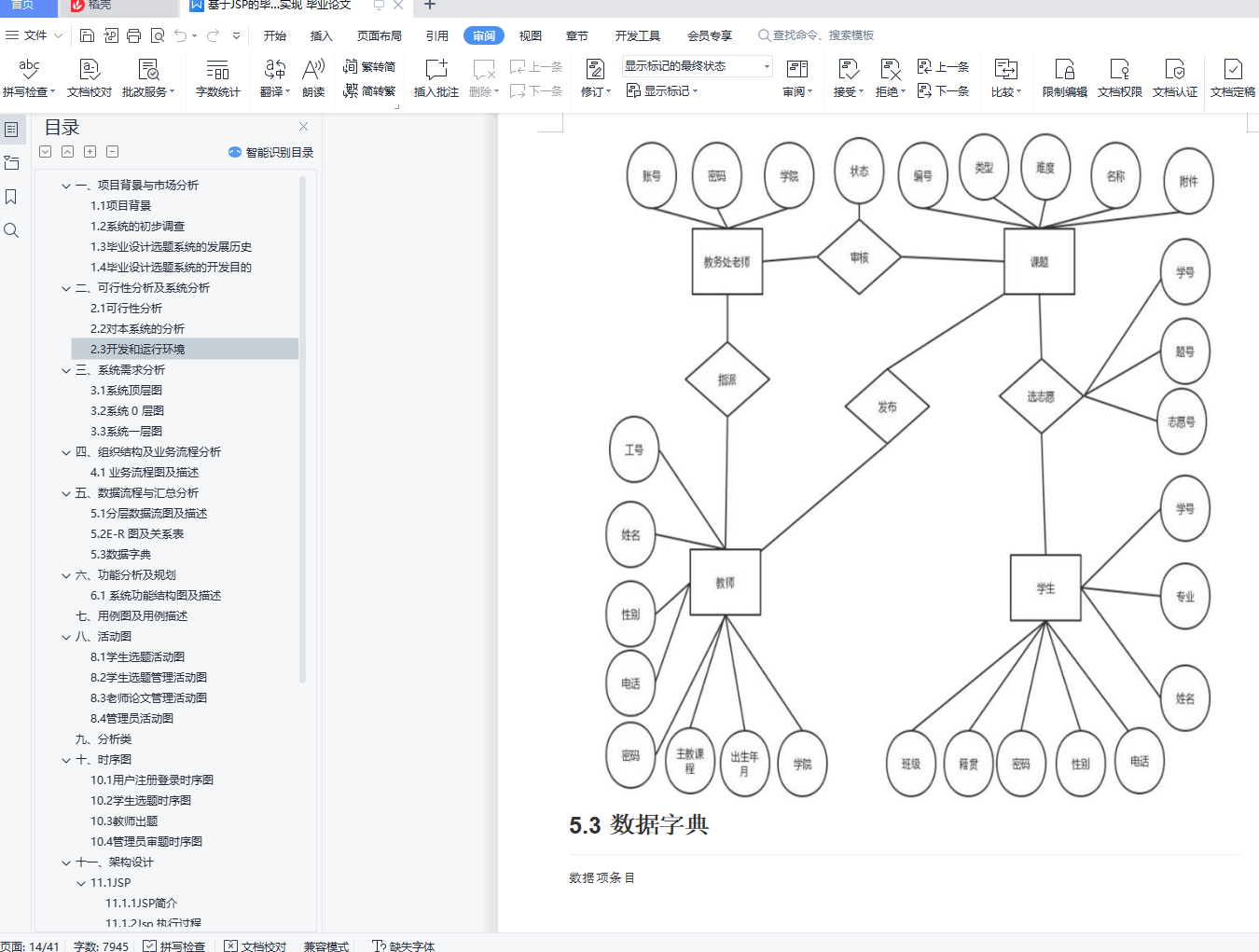Viewport: 1259px width, 952px height.
Task: Jump to outline item 8.4管理员活动图
Action: [x=131, y=719]
